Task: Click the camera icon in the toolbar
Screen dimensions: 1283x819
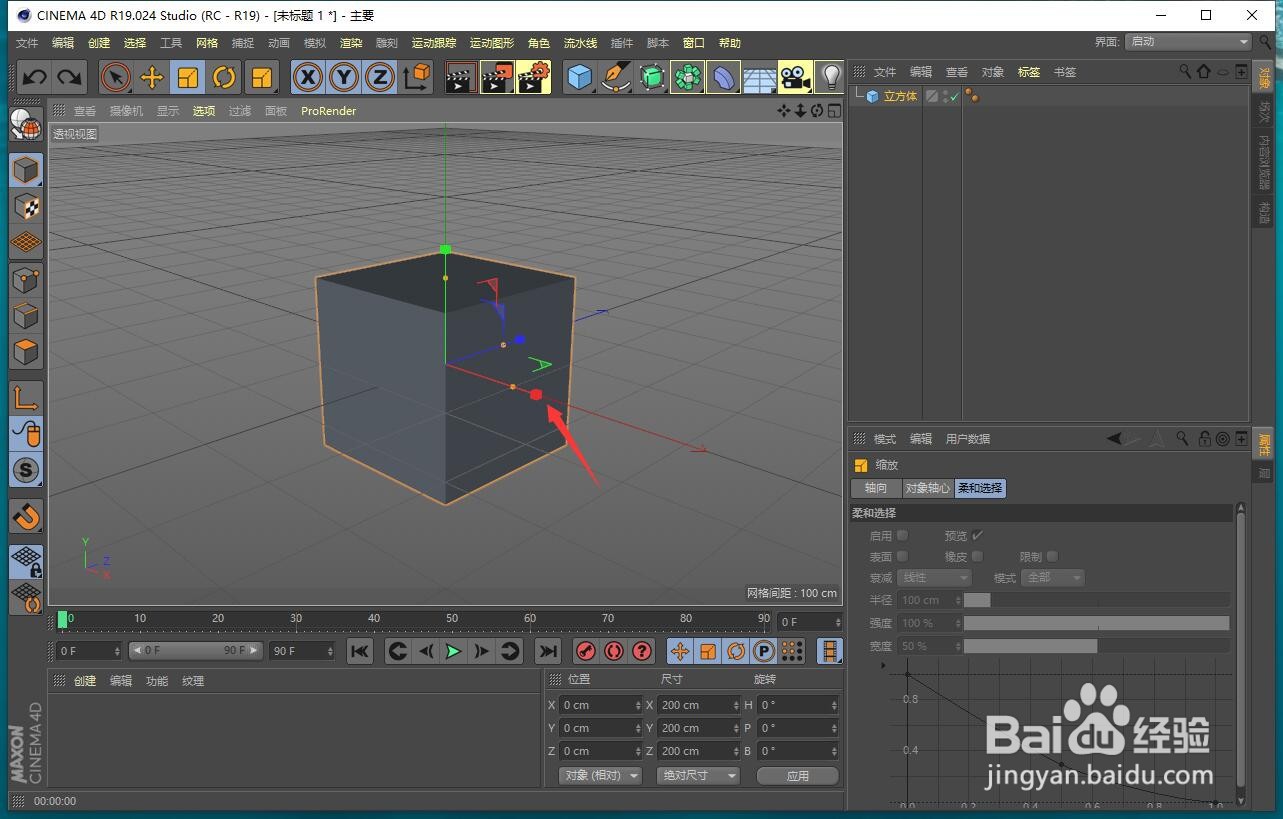Action: pos(795,77)
